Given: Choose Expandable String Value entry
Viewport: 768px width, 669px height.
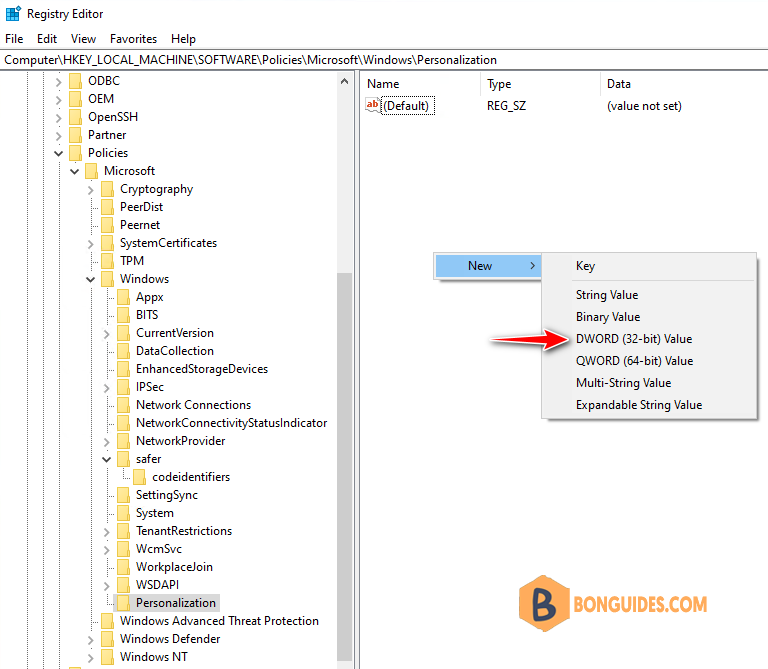Looking at the screenshot, I should click(639, 405).
